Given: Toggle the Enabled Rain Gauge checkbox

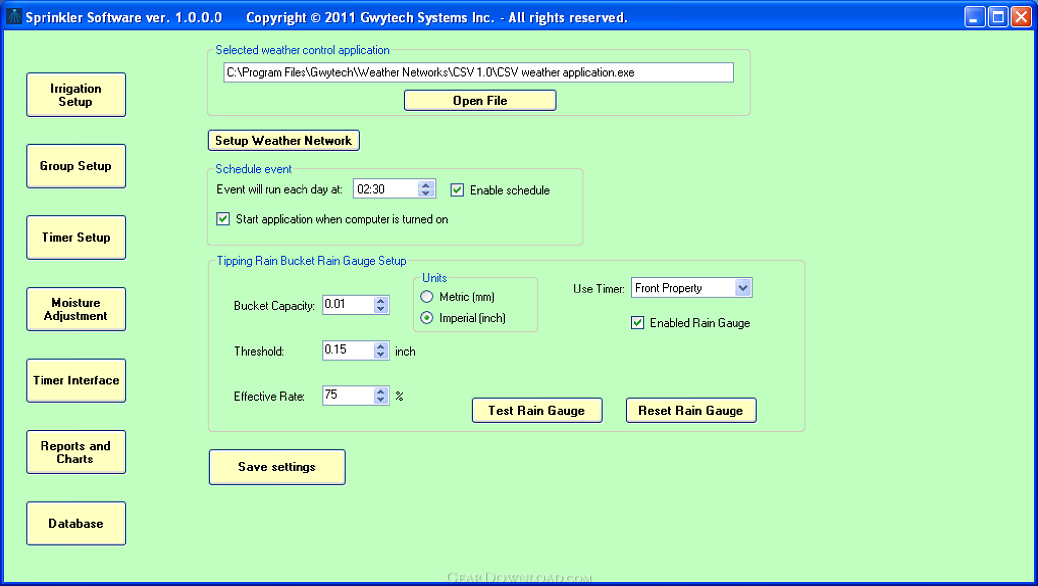Looking at the screenshot, I should pyautogui.click(x=637, y=322).
